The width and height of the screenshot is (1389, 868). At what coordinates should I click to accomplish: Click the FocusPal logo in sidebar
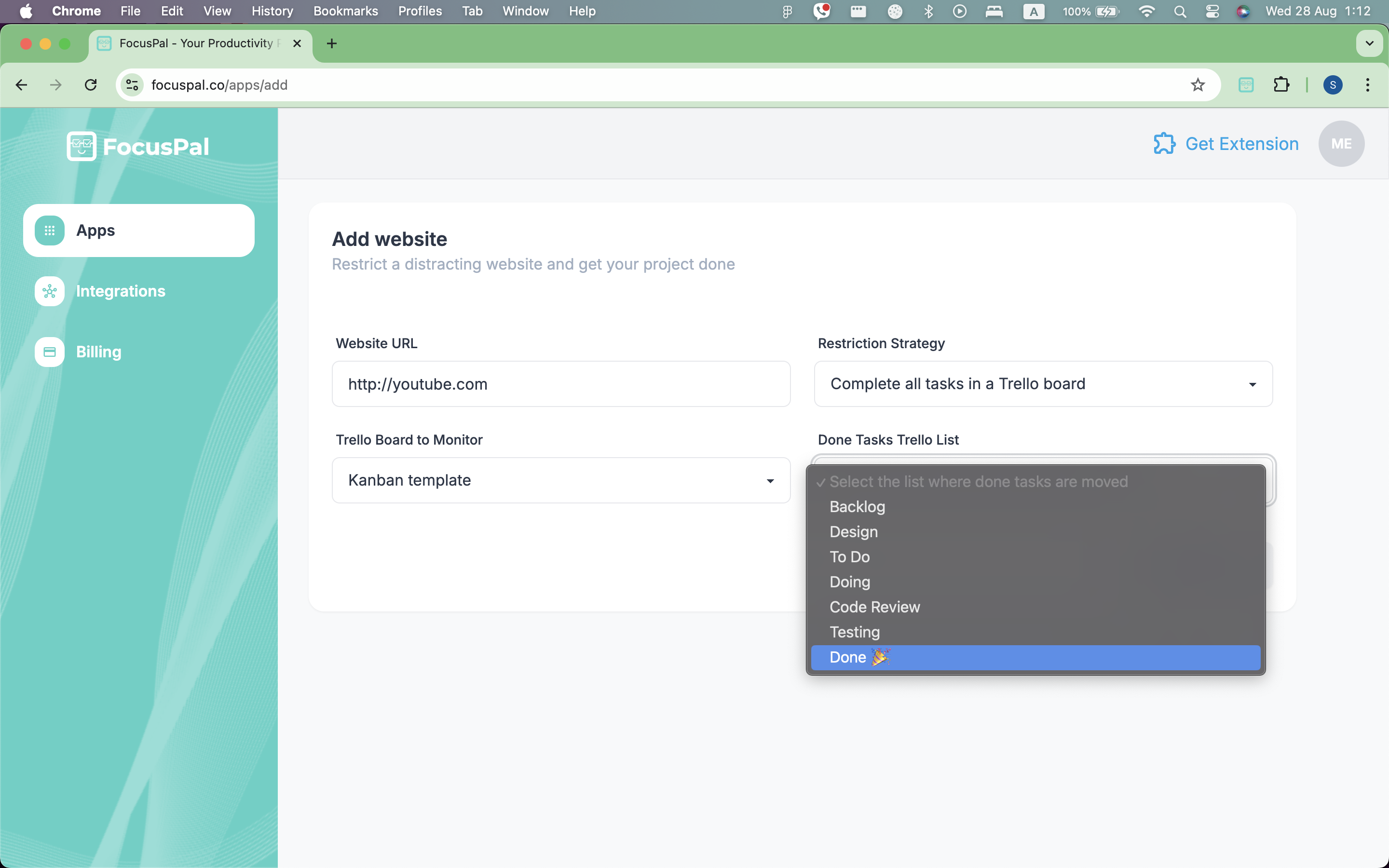(138, 147)
